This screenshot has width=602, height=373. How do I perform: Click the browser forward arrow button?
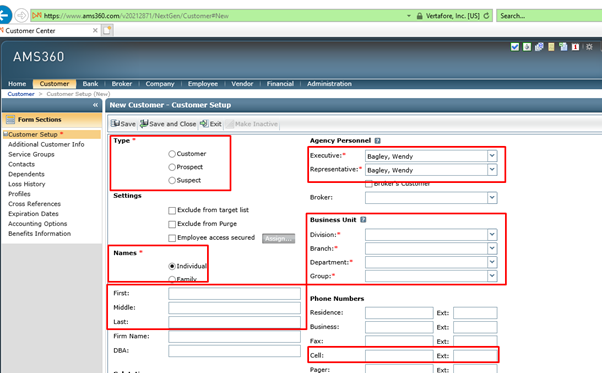click(21, 16)
